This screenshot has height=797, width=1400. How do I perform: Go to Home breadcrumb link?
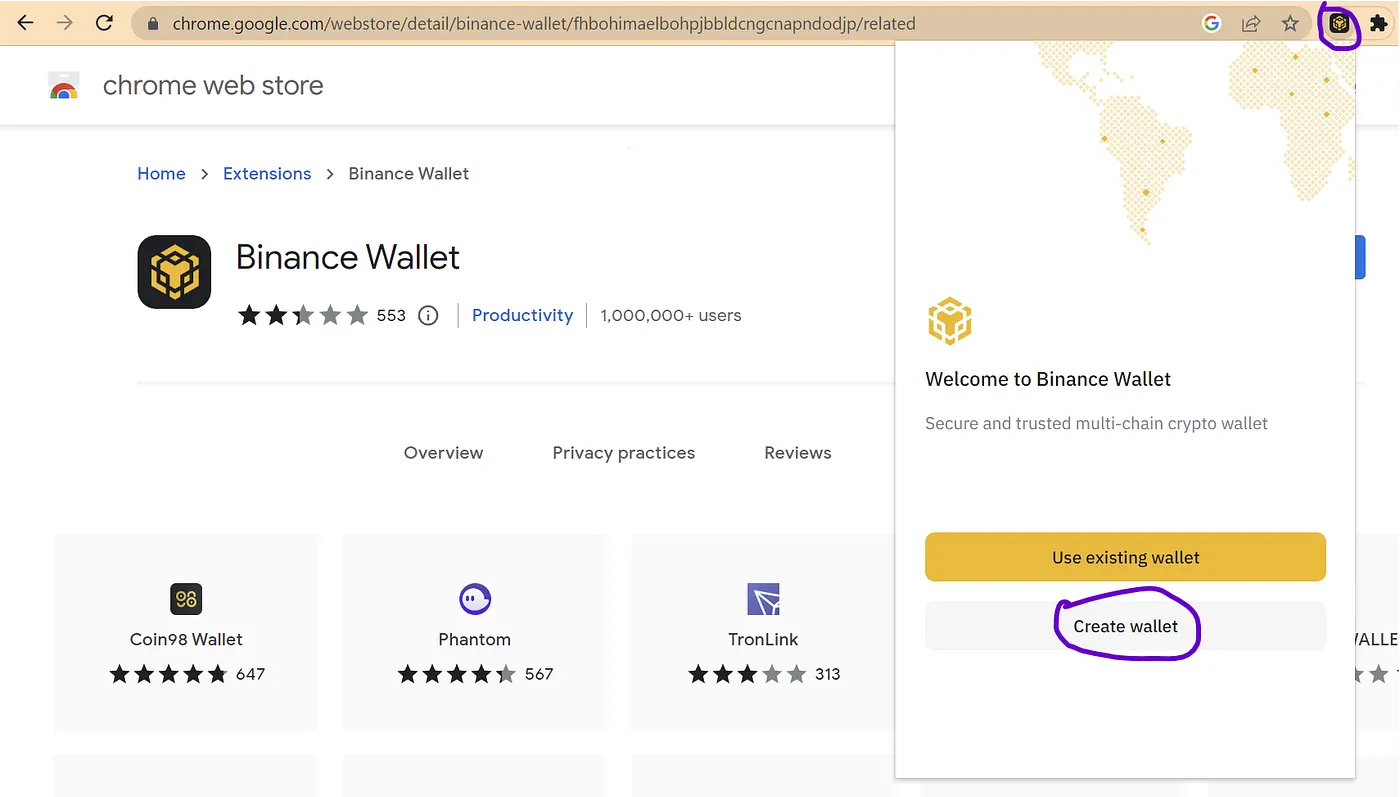tap(161, 174)
